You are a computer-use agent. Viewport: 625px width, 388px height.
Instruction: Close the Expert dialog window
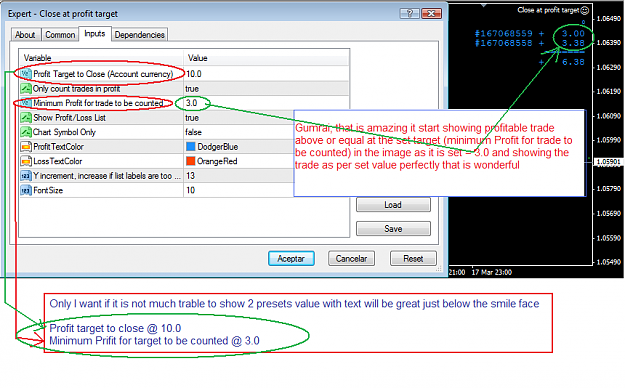point(431,14)
